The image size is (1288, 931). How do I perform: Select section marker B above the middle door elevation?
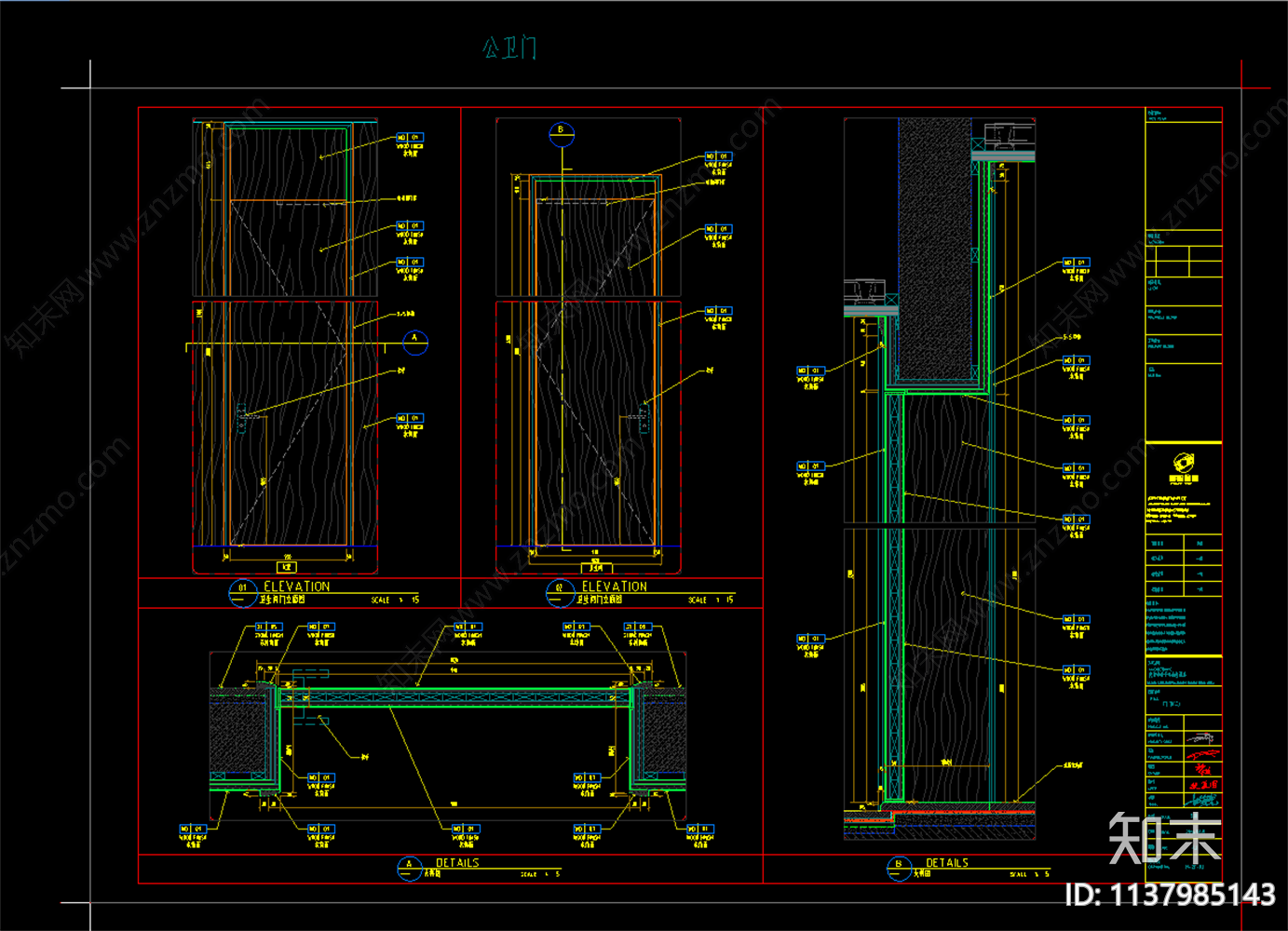click(x=561, y=135)
